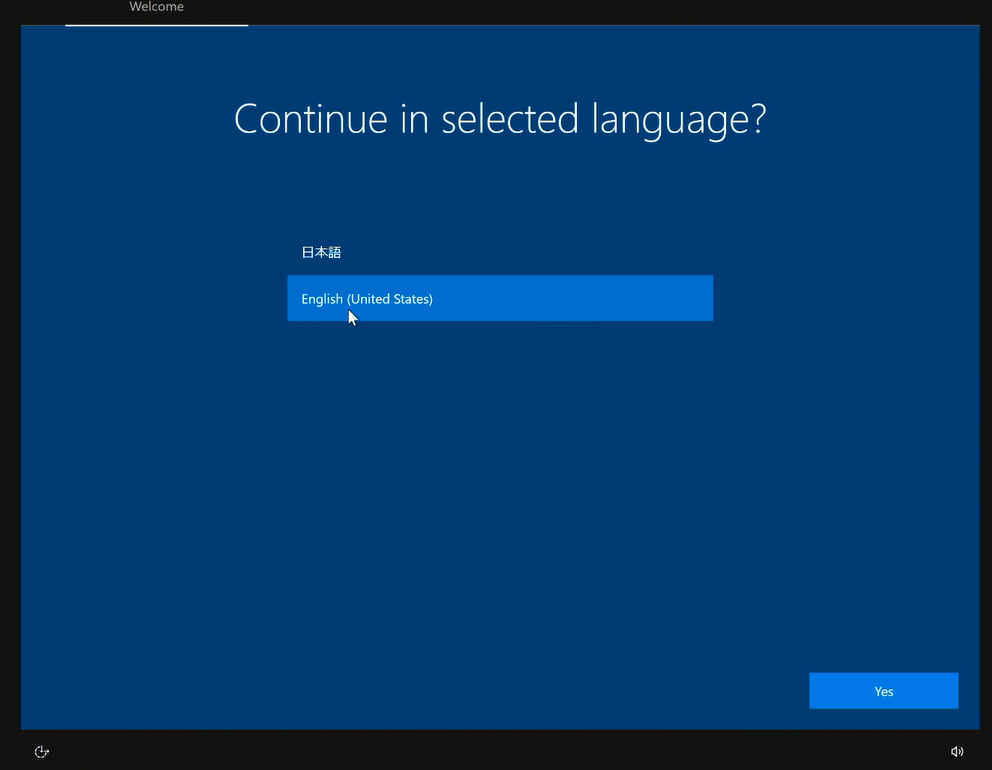Adjust audio via the sound icon
This screenshot has width=992, height=770.
pos(957,751)
